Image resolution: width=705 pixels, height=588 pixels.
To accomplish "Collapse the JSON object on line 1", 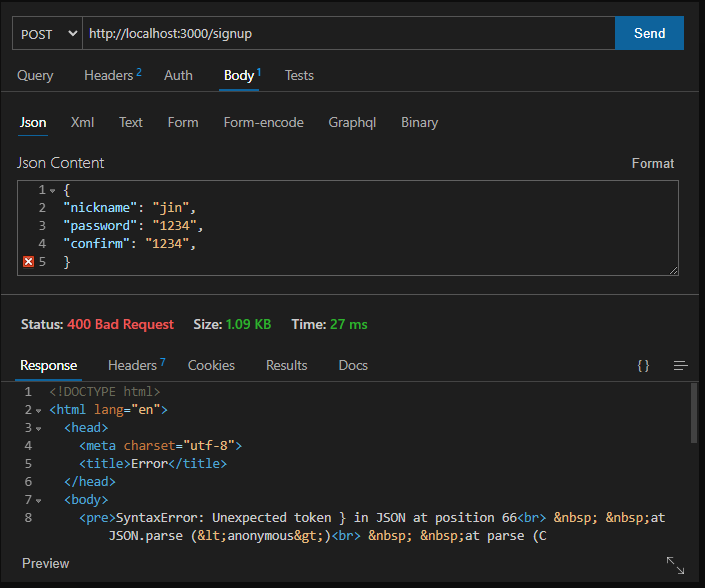I will pyautogui.click(x=53, y=191).
